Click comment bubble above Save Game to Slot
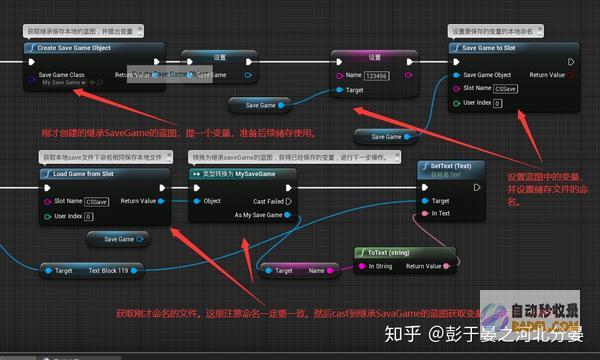This screenshot has height=360, width=600. [x=496, y=31]
